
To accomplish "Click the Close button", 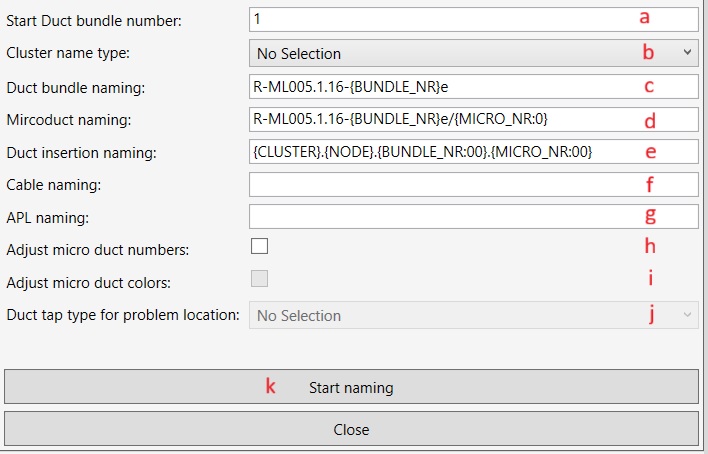I will 351,429.
